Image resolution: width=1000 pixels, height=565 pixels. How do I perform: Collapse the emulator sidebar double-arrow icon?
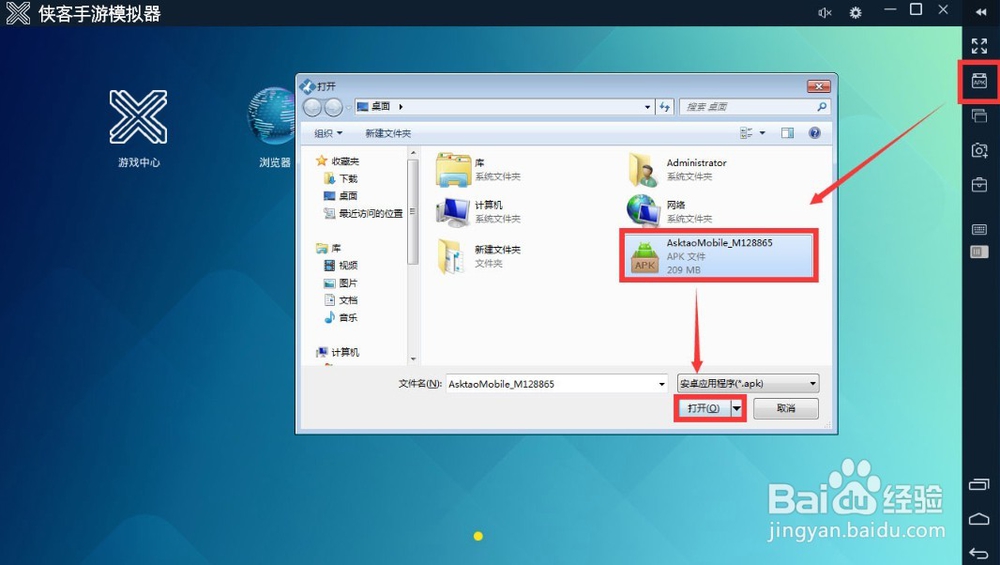980,12
